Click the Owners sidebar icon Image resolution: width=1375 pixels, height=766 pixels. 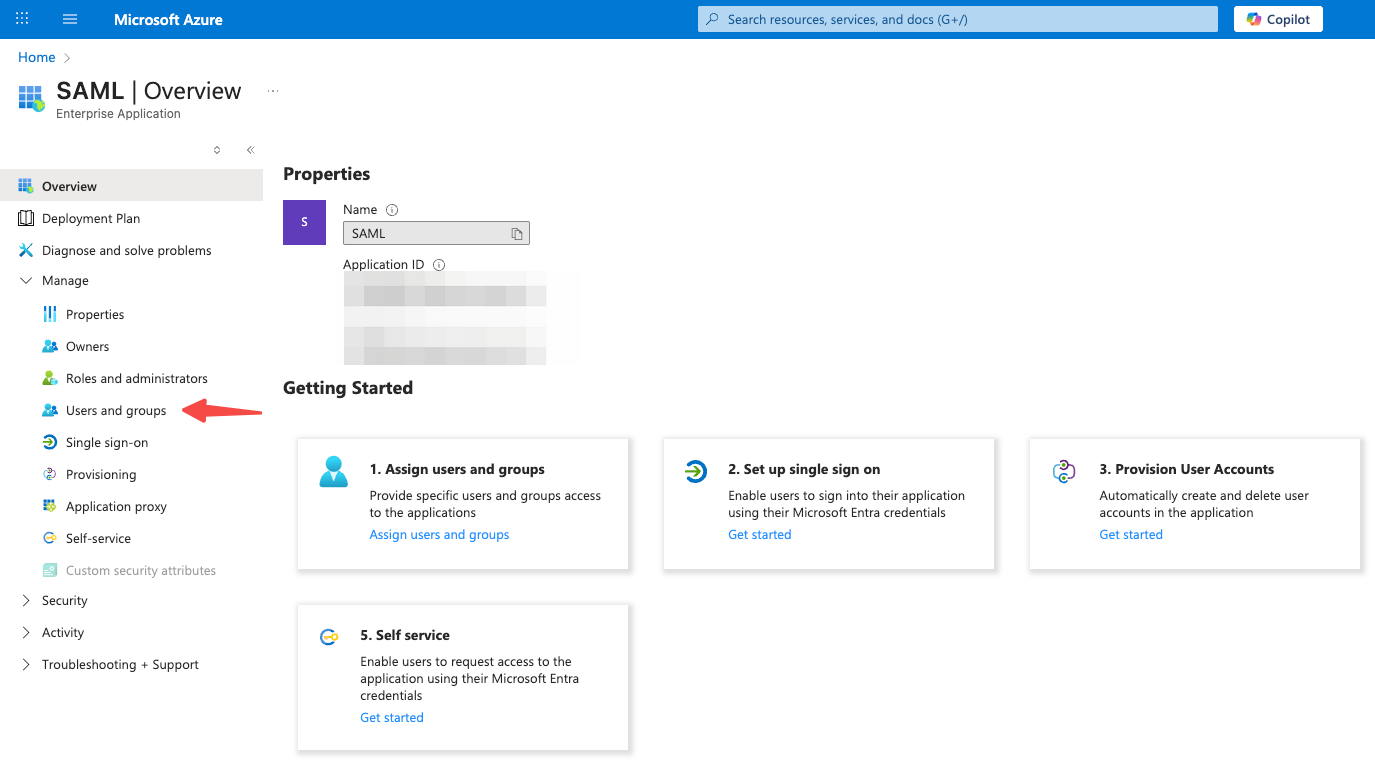(49, 346)
